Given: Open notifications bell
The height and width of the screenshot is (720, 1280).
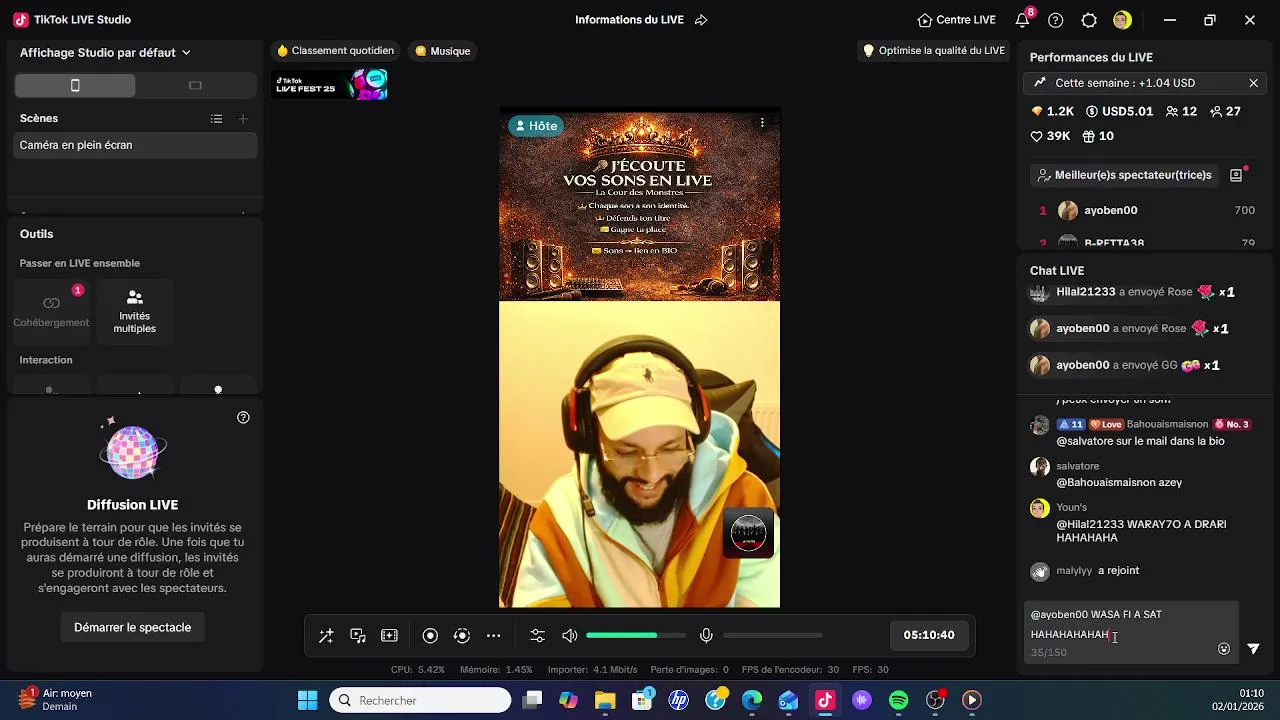Looking at the screenshot, I should pyautogui.click(x=1022, y=20).
